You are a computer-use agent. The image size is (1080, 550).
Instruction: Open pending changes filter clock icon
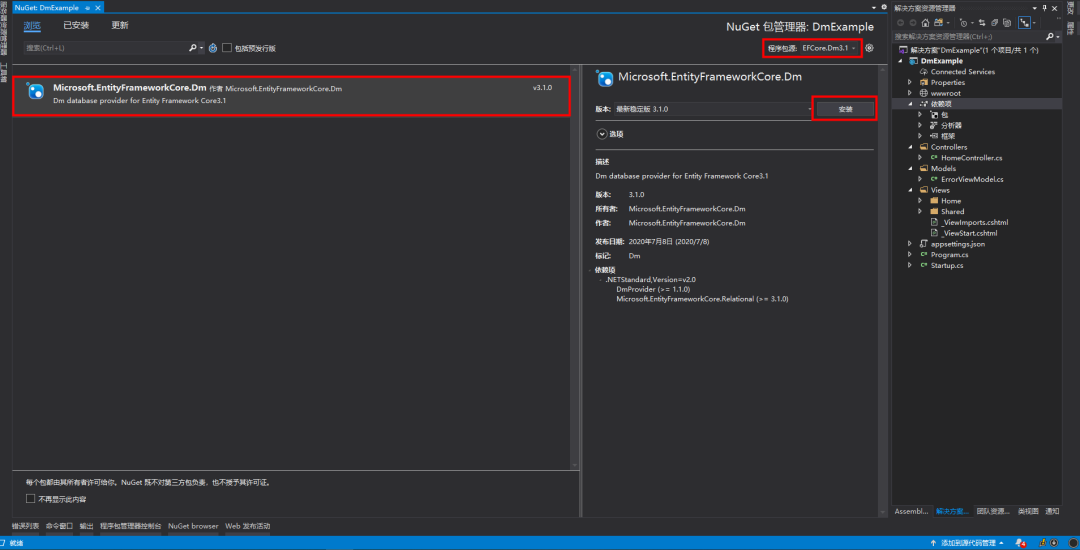pos(964,23)
